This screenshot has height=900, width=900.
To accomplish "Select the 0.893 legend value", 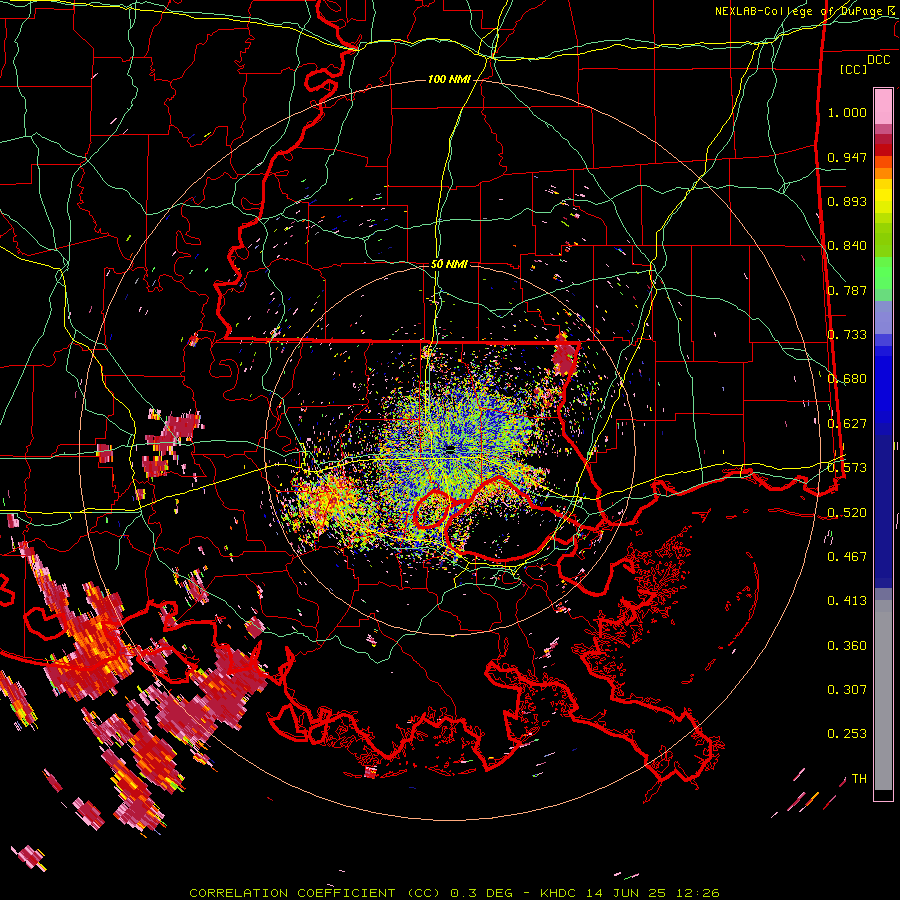I will coord(847,201).
